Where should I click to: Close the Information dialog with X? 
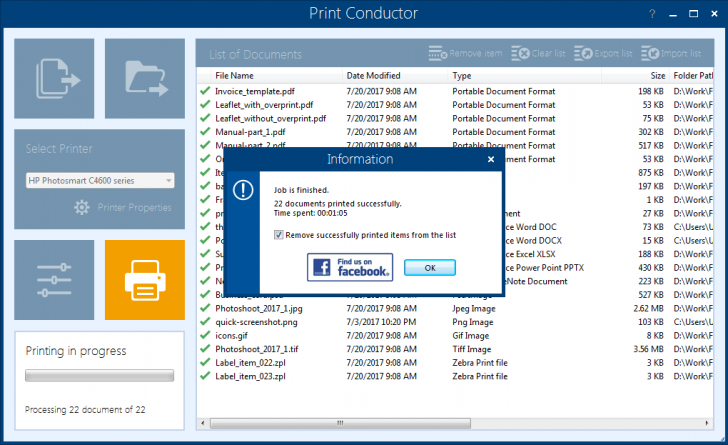(491, 159)
